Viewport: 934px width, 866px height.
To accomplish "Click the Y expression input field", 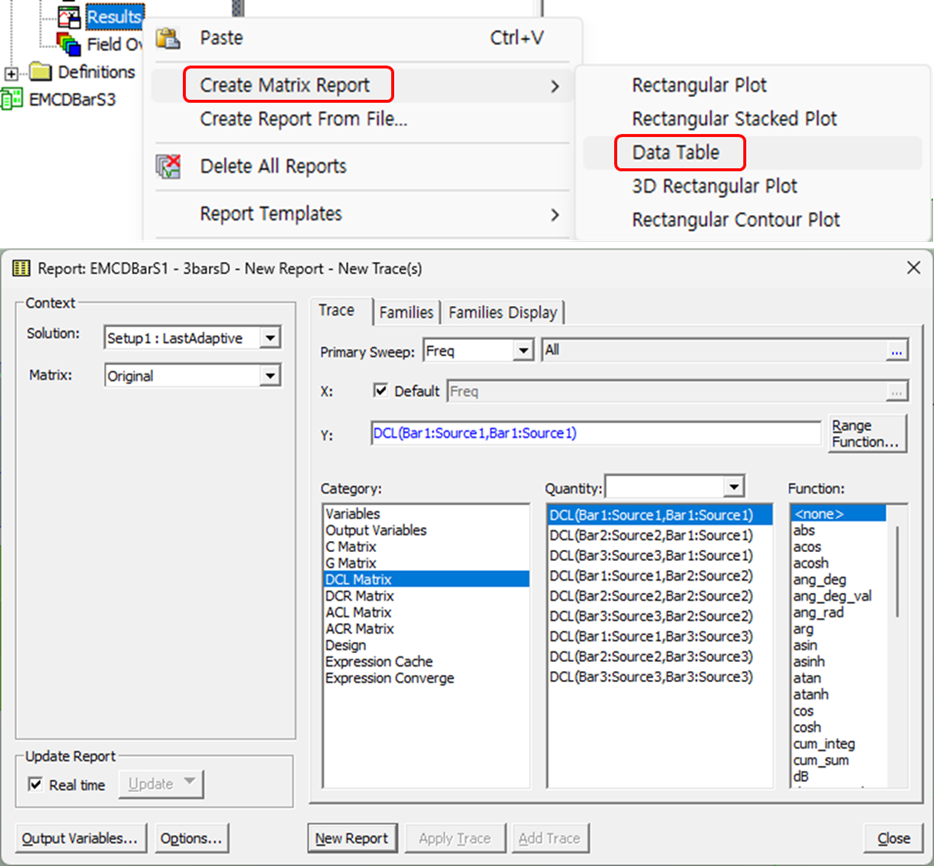I will [x=595, y=433].
